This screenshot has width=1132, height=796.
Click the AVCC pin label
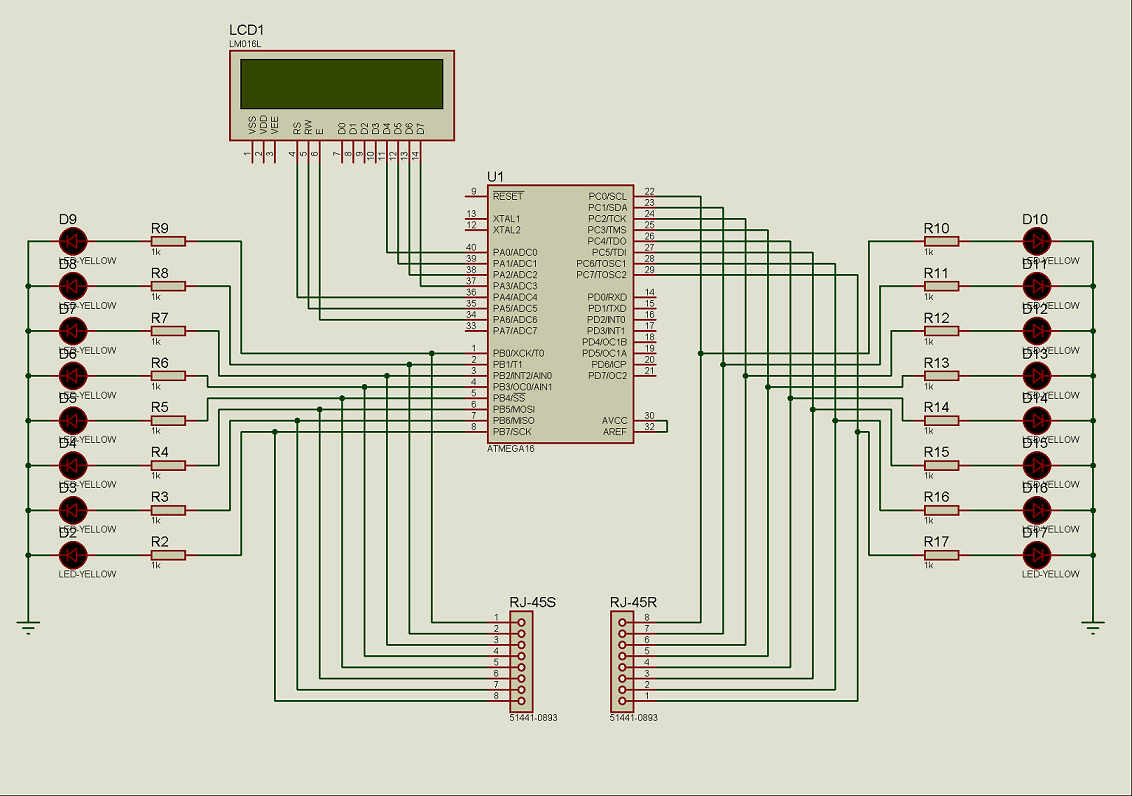615,421
